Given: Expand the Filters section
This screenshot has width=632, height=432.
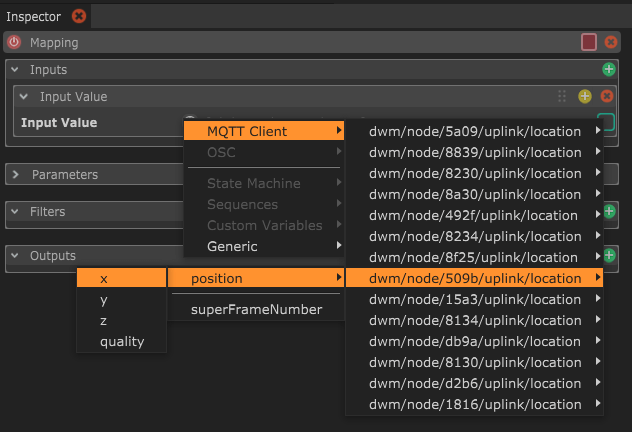Looking at the screenshot, I should coord(16,212).
